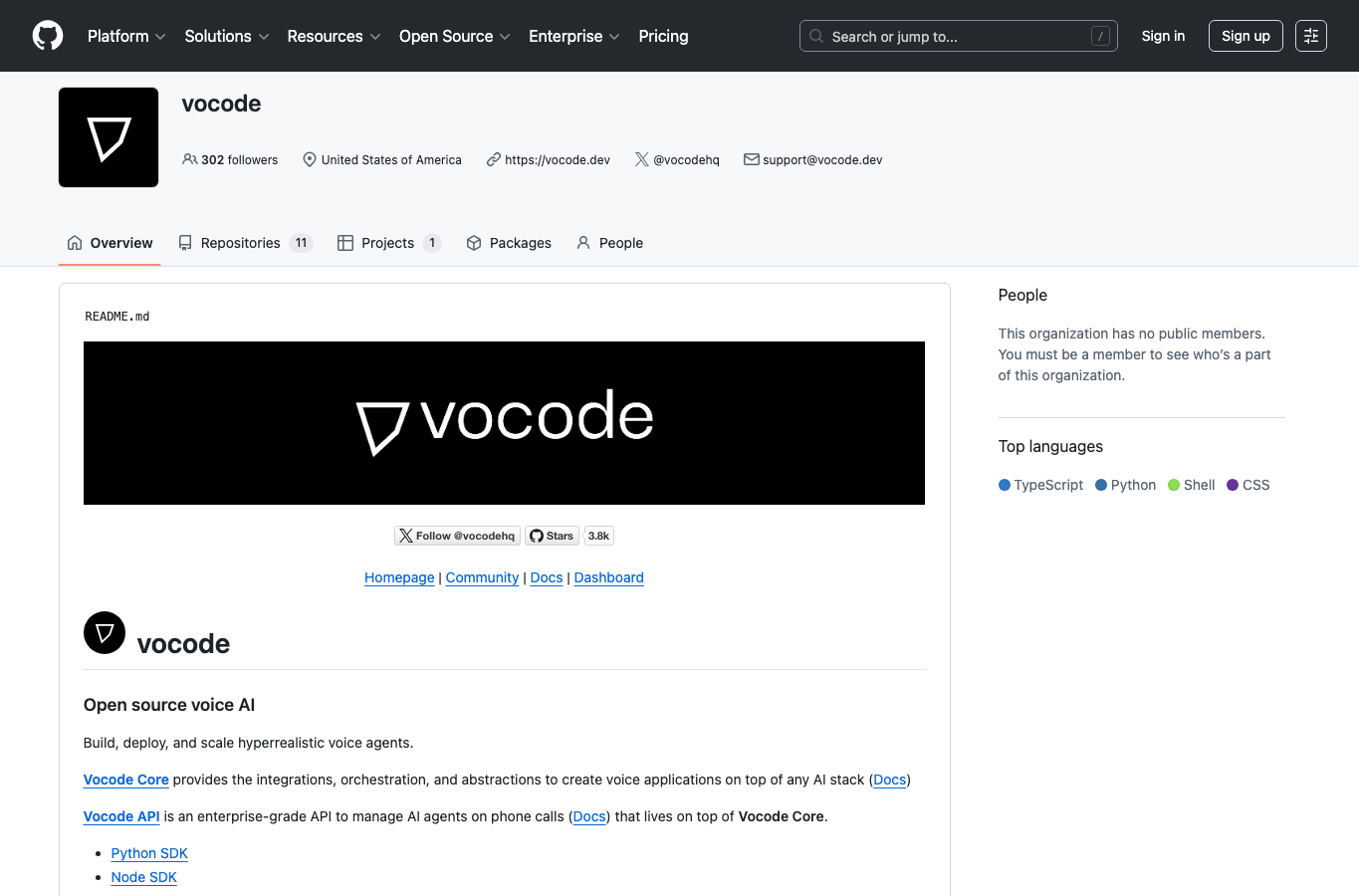Visit https://vocode.dev website link
Screen dimensions: 1359x896
(x=558, y=159)
